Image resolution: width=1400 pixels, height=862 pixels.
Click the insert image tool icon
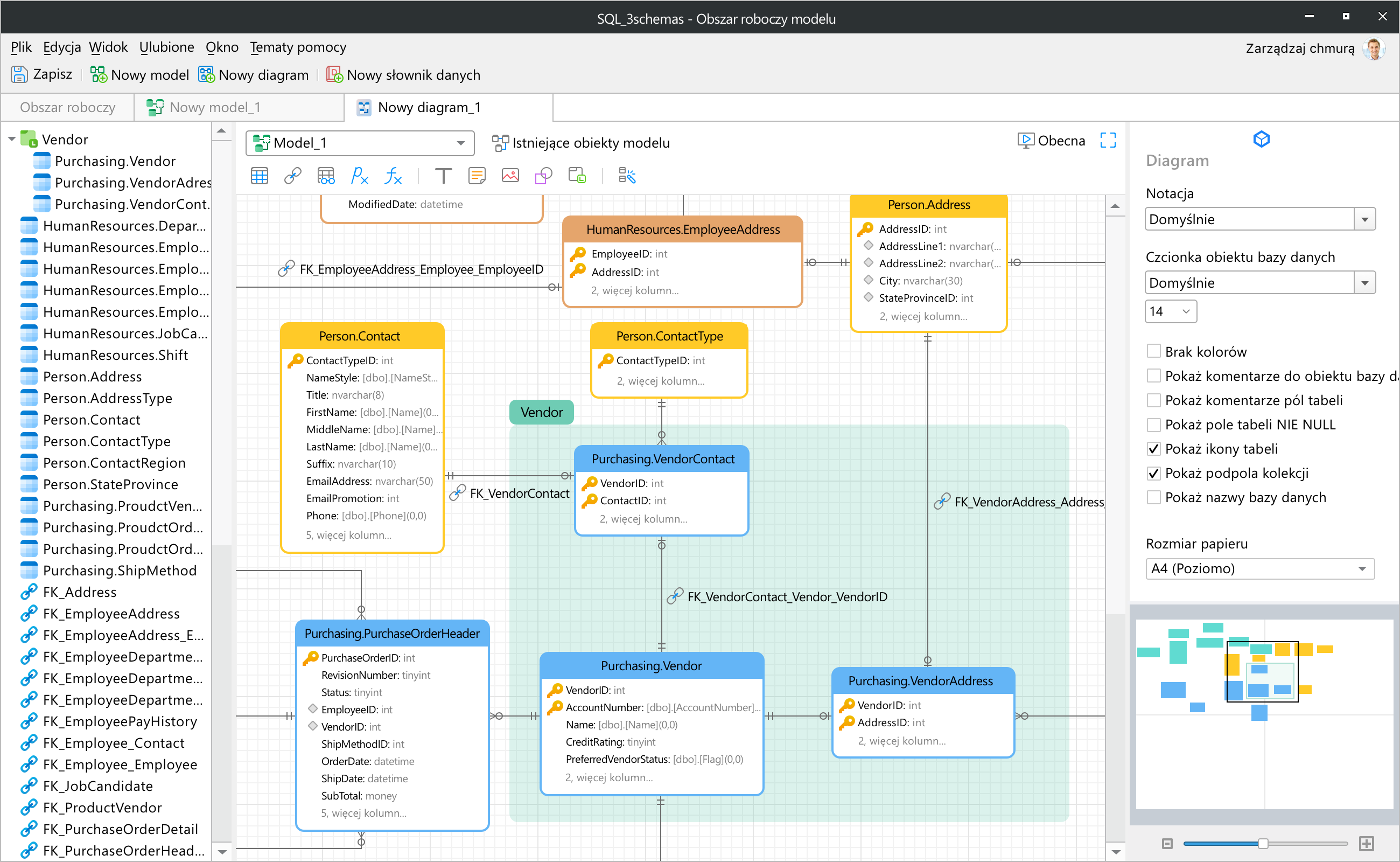(x=510, y=176)
